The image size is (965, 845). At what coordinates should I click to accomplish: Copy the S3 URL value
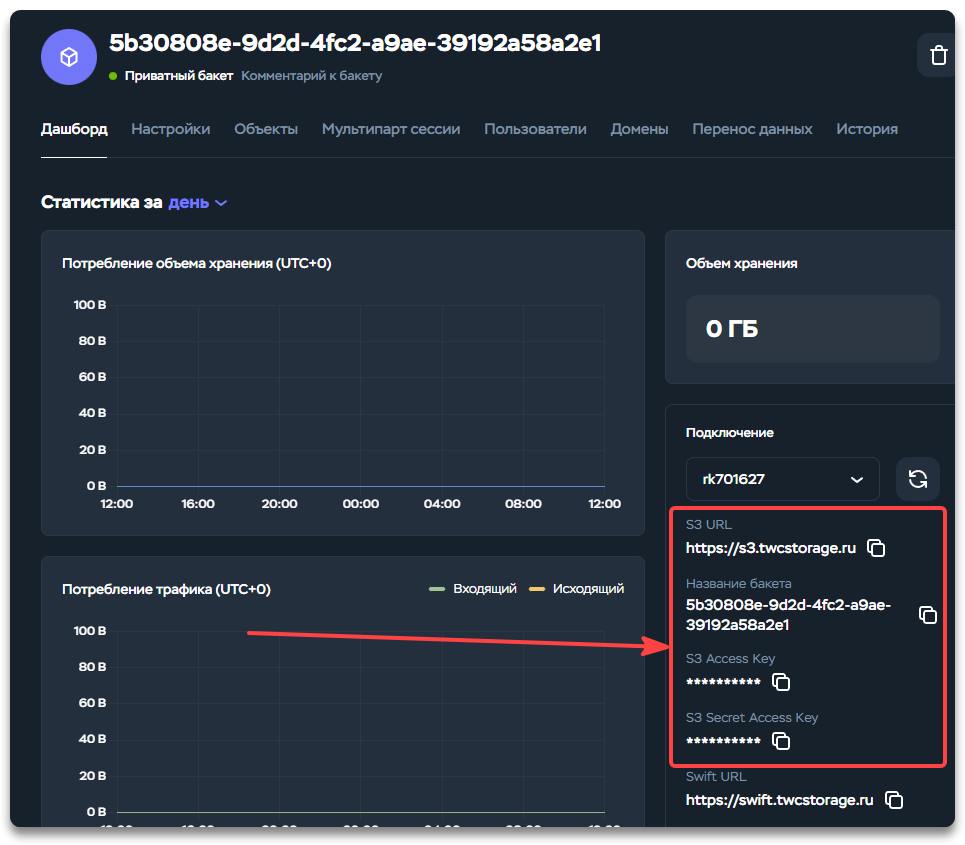[876, 548]
